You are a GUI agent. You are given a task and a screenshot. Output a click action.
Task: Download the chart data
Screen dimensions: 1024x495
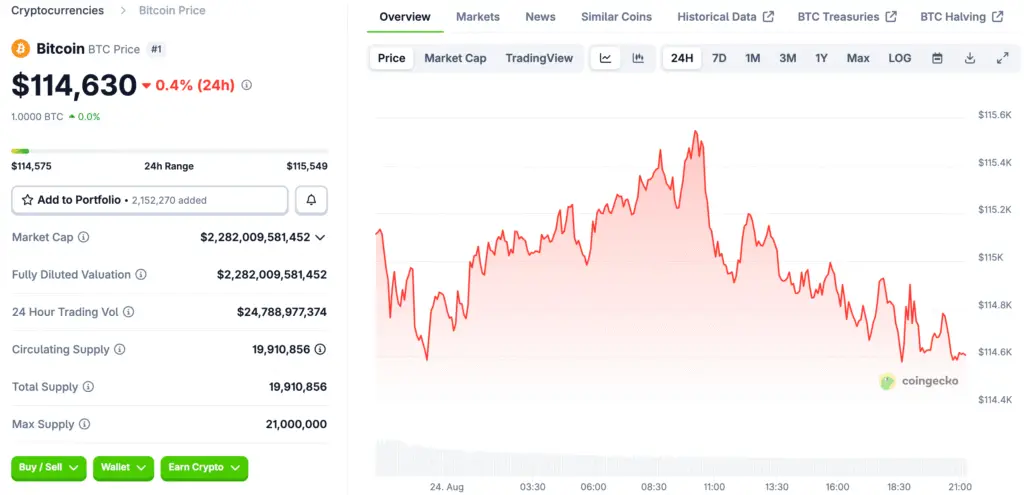point(970,58)
